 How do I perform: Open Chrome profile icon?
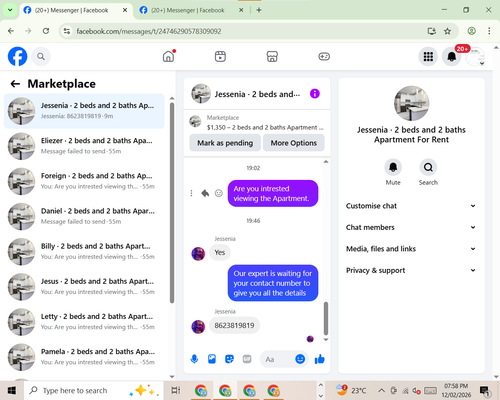[471, 31]
